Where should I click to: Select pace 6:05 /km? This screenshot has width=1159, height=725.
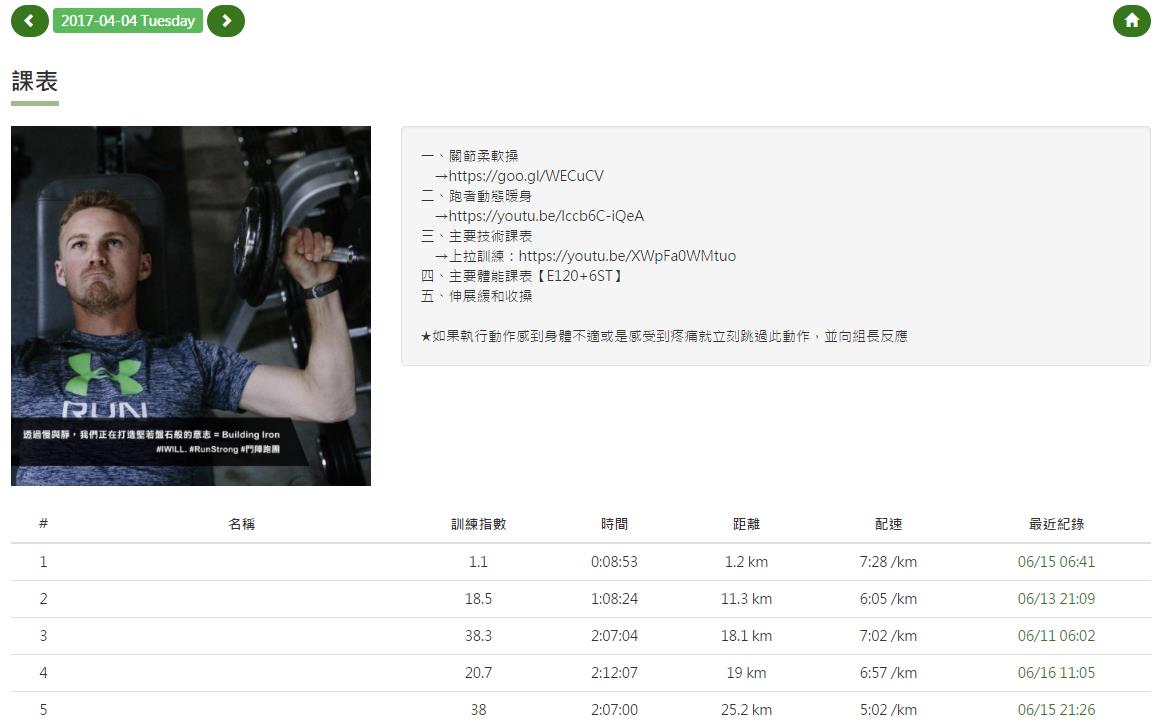click(888, 599)
